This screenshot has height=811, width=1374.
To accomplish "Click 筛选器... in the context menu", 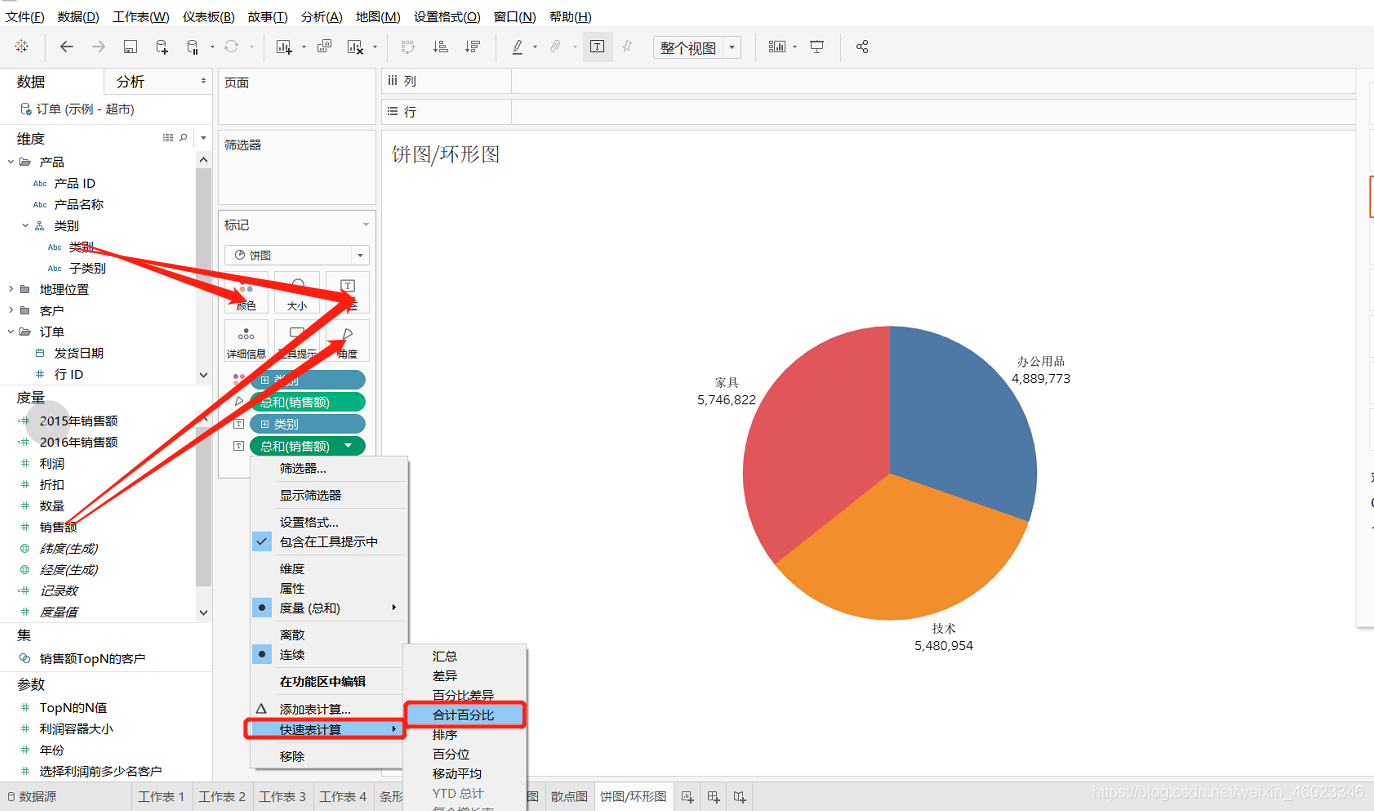I will pos(328,468).
